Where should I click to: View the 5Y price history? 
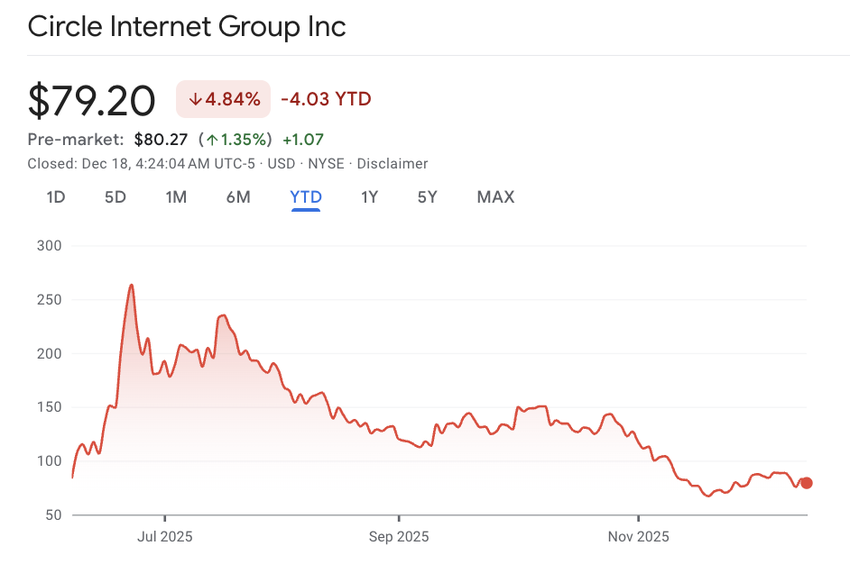pyautogui.click(x=427, y=197)
